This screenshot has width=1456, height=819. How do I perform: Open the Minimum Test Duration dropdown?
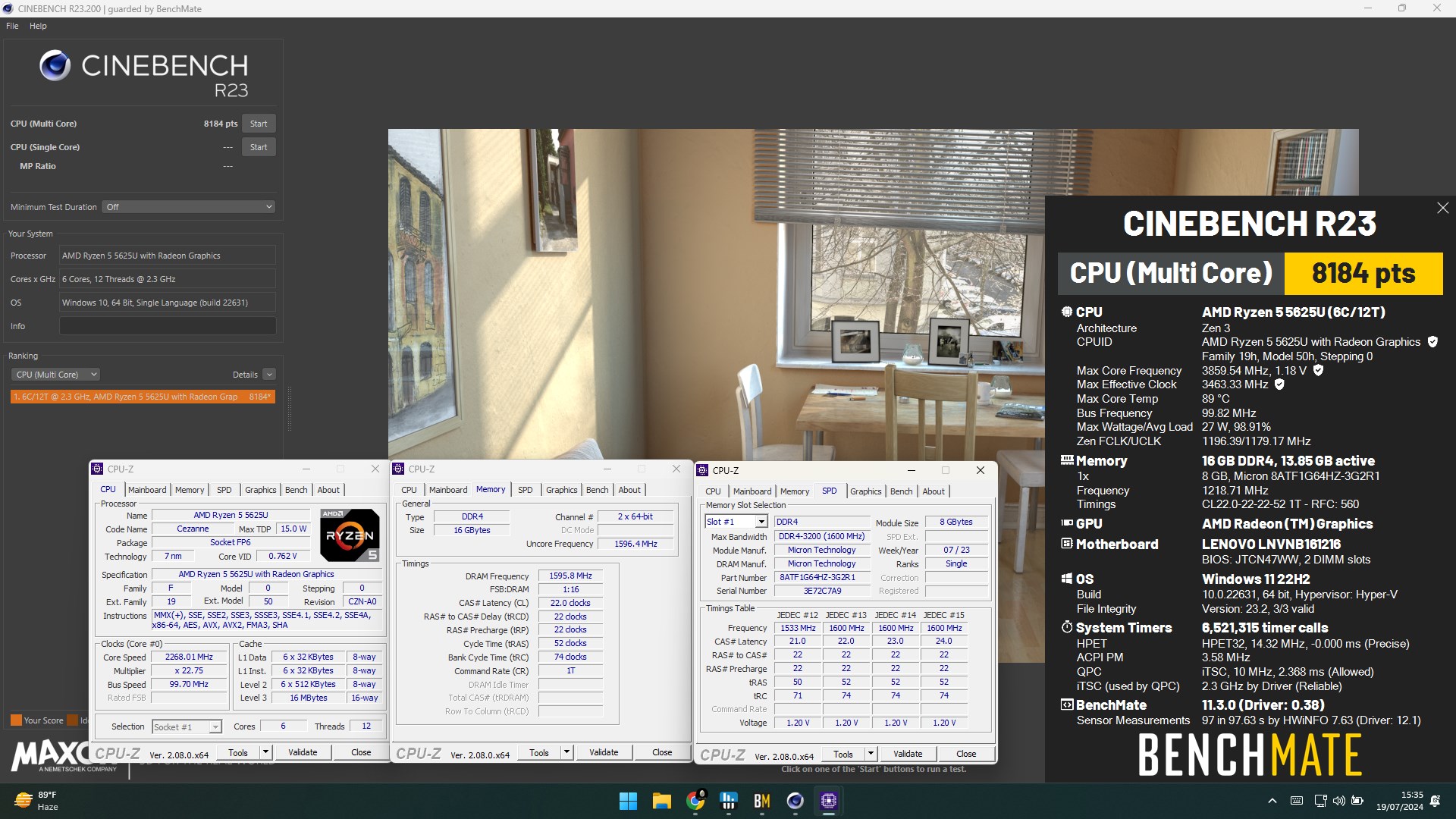(x=189, y=207)
